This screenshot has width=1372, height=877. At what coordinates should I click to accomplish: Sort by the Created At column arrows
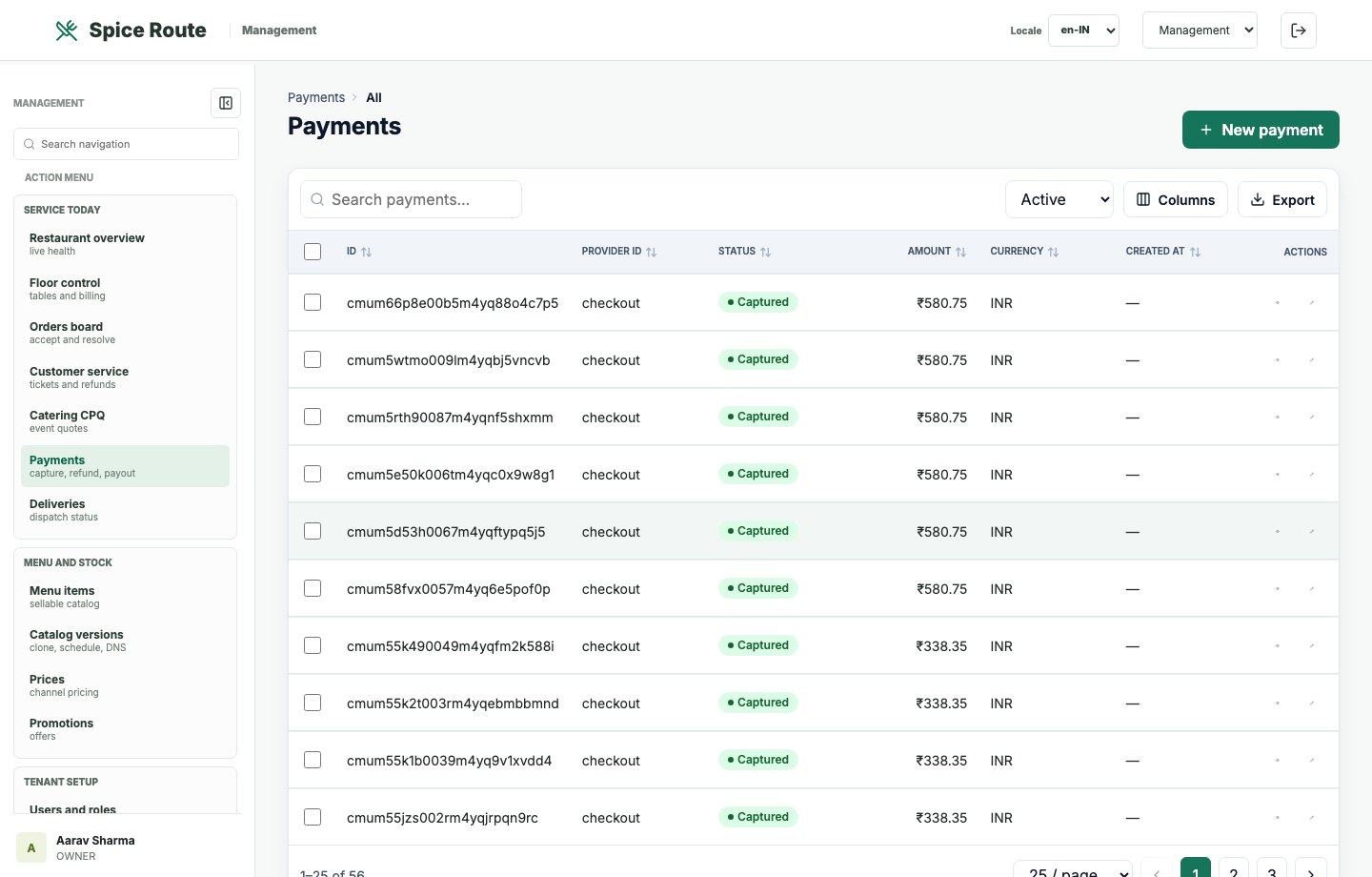pyautogui.click(x=1195, y=252)
